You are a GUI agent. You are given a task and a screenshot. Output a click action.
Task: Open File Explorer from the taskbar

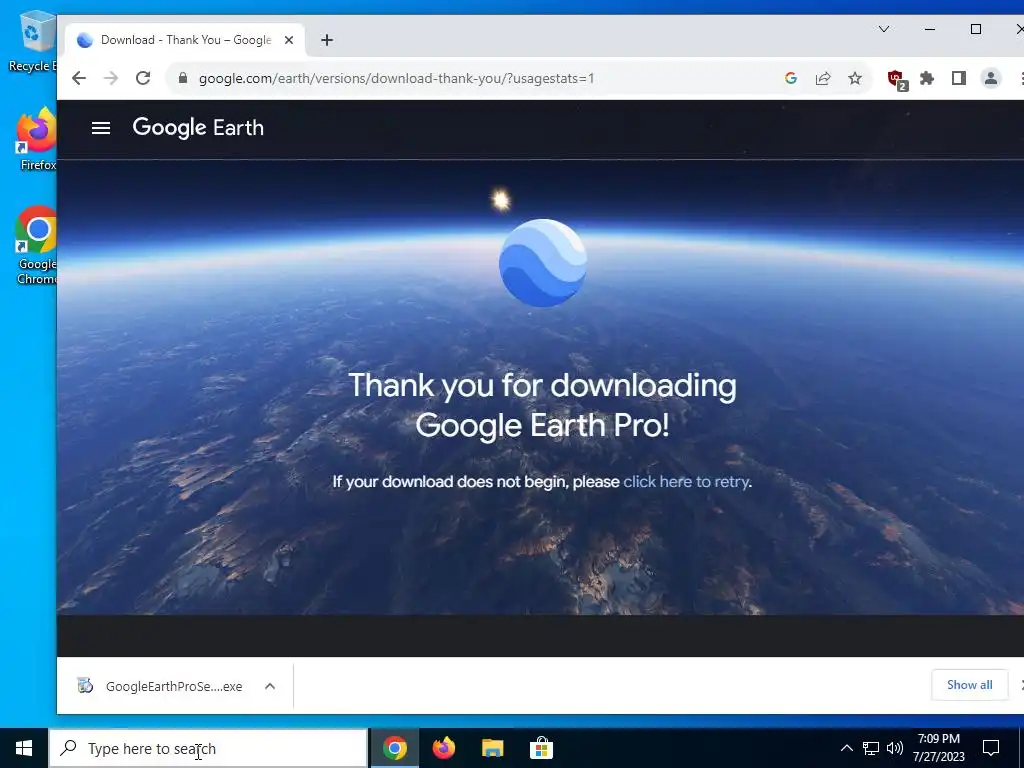click(x=492, y=748)
